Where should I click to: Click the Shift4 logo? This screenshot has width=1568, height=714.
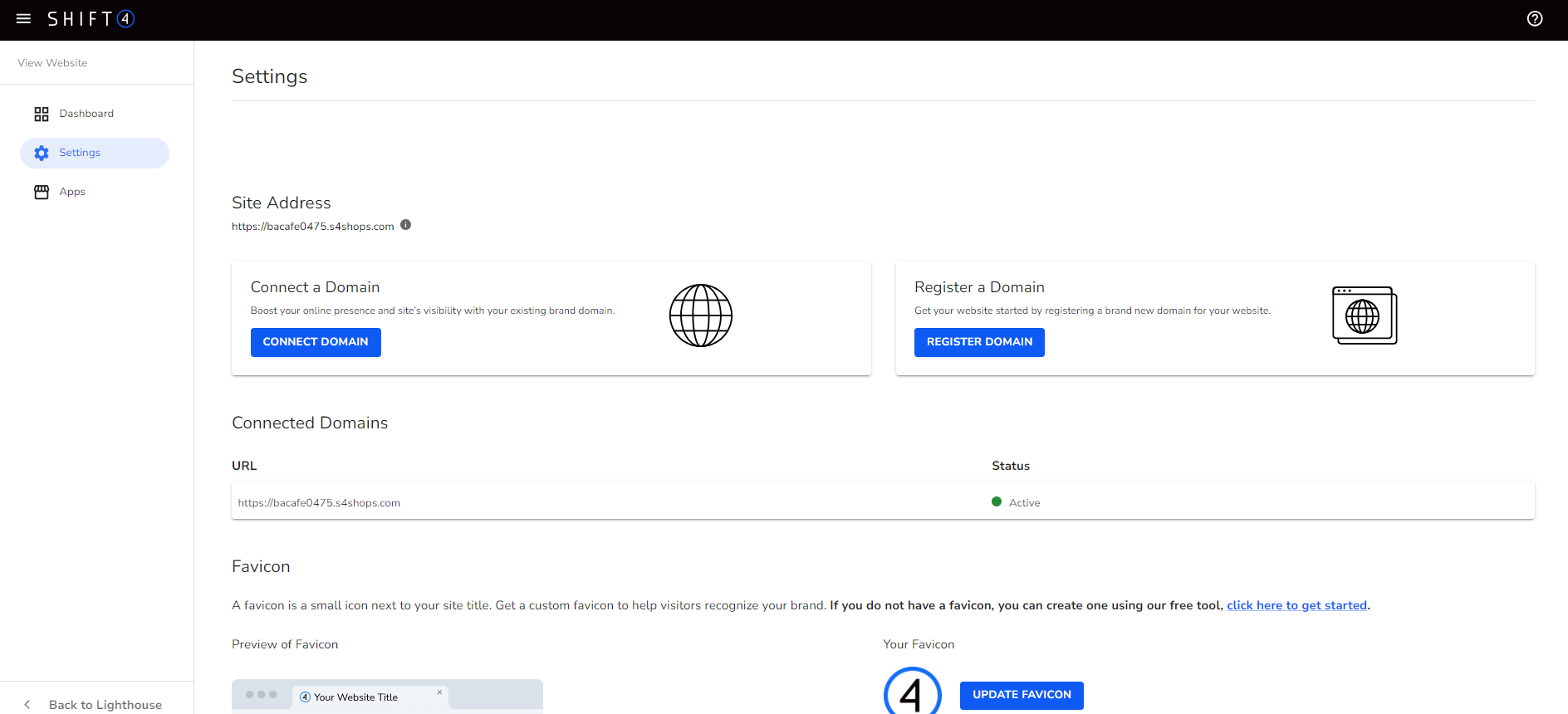(91, 19)
